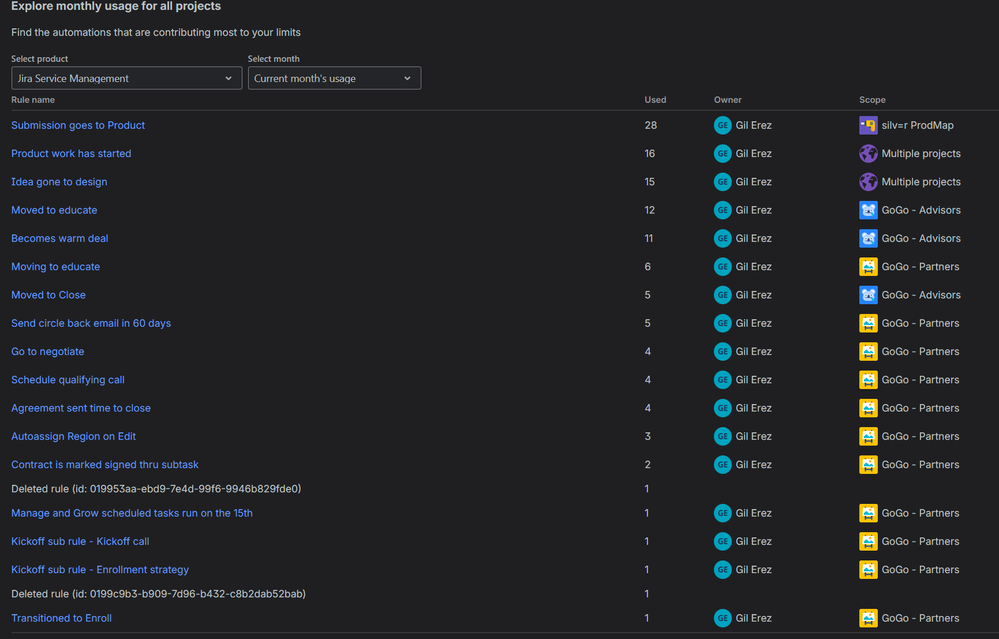The width and height of the screenshot is (999, 639).
Task: Open the Submission goes to Product rule
Action: pyautogui.click(x=78, y=126)
